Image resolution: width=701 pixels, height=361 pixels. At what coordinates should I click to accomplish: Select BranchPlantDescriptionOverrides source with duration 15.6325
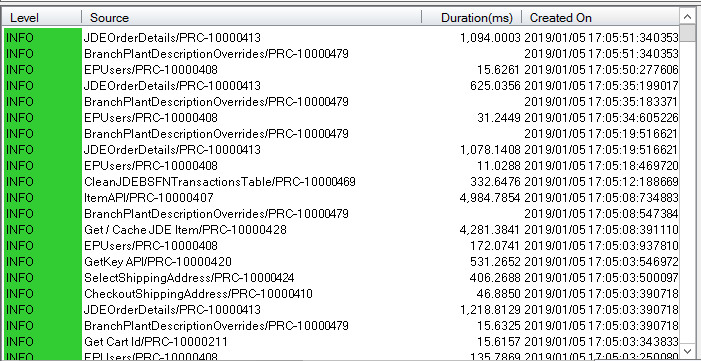pyautogui.click(x=216, y=326)
